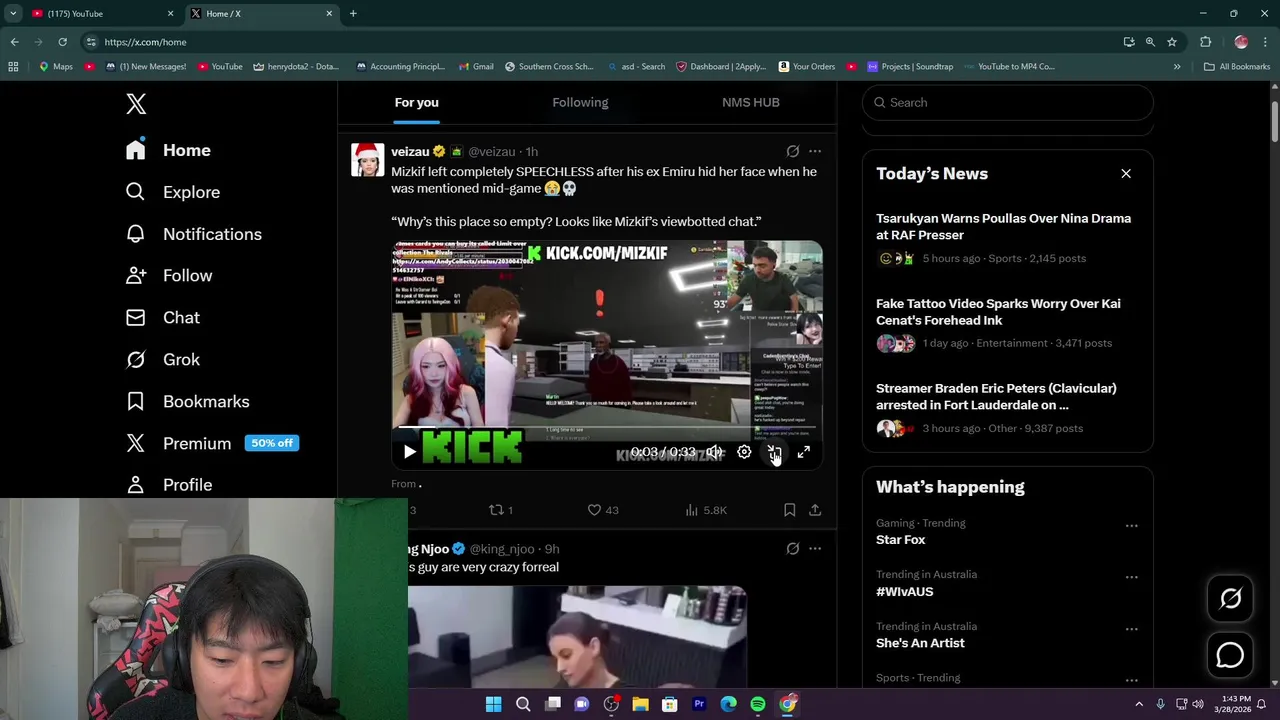Open the Tsarukyan Warns Poullas news story

[1008, 238]
